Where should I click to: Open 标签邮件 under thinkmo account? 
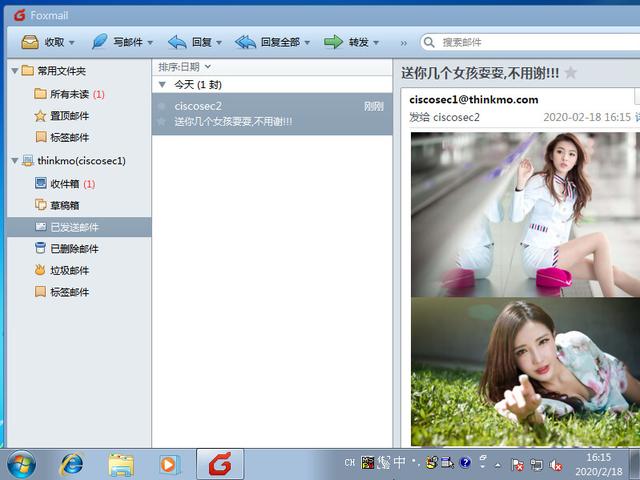click(x=62, y=292)
